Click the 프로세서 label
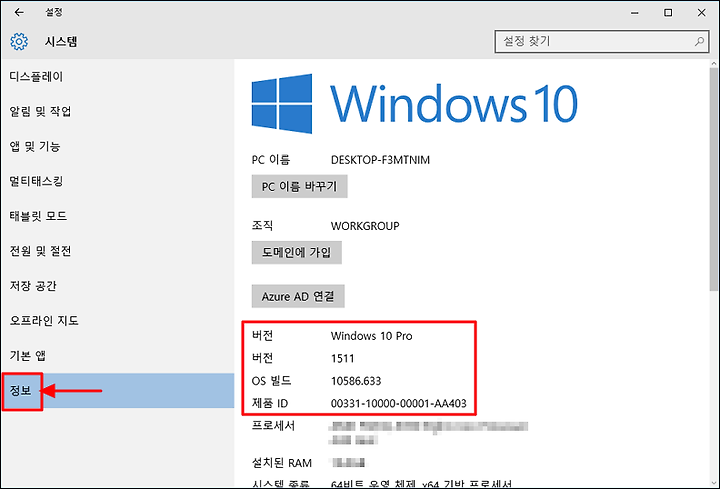Viewport: 720px width, 489px height. 273,426
